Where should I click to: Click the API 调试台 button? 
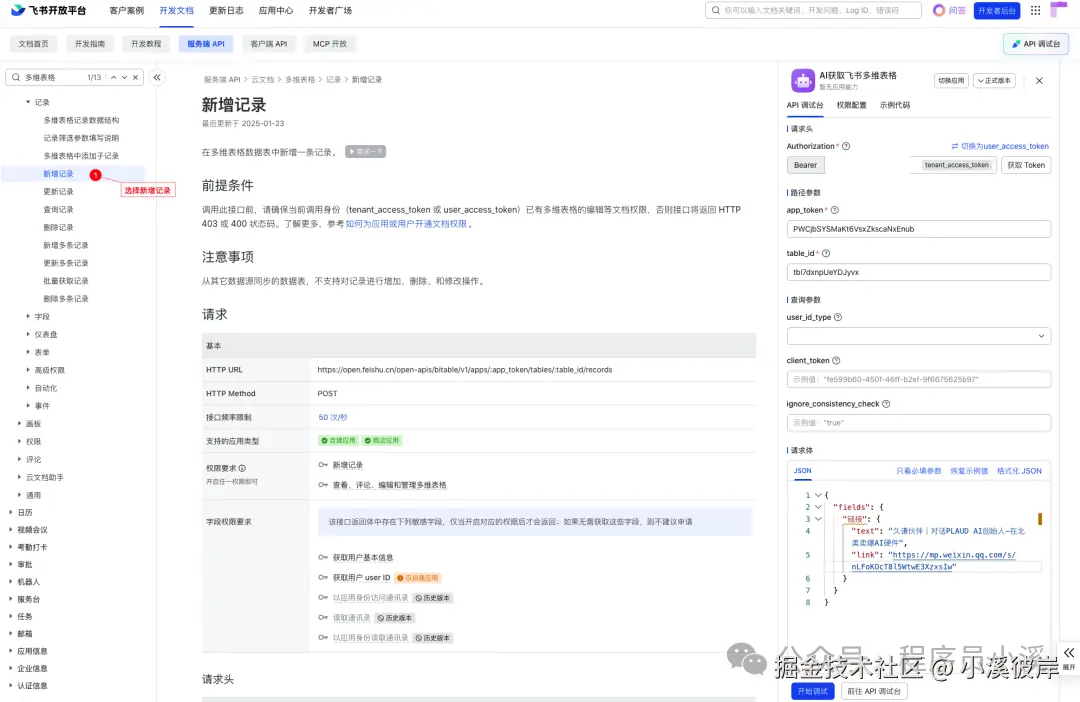point(1036,43)
